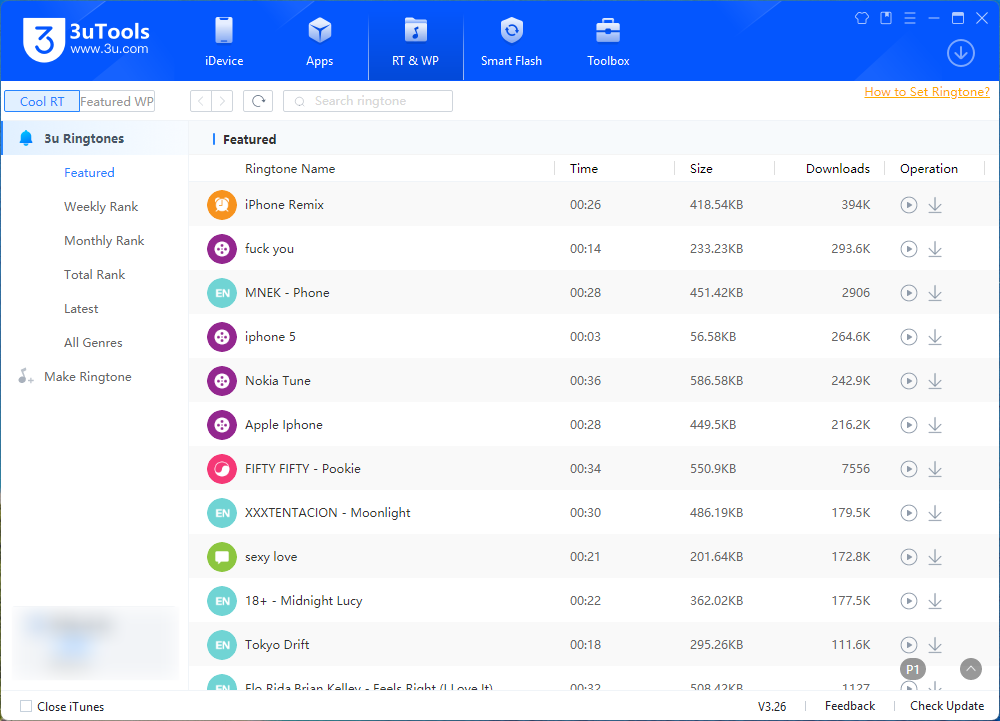Screen dimensions: 1000x721
Task: Play the iphone 5 ringtone
Action: click(x=909, y=337)
